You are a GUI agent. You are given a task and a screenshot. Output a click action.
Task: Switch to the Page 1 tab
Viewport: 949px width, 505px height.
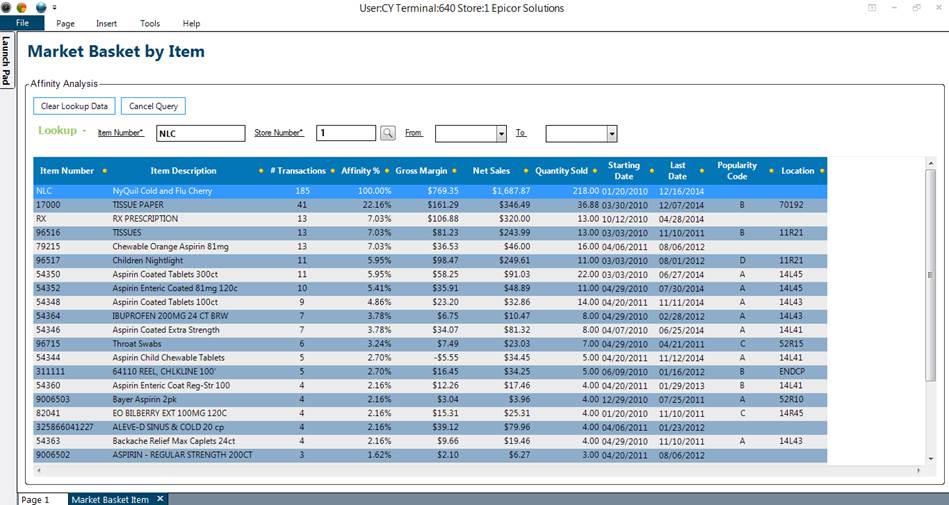click(x=35, y=498)
